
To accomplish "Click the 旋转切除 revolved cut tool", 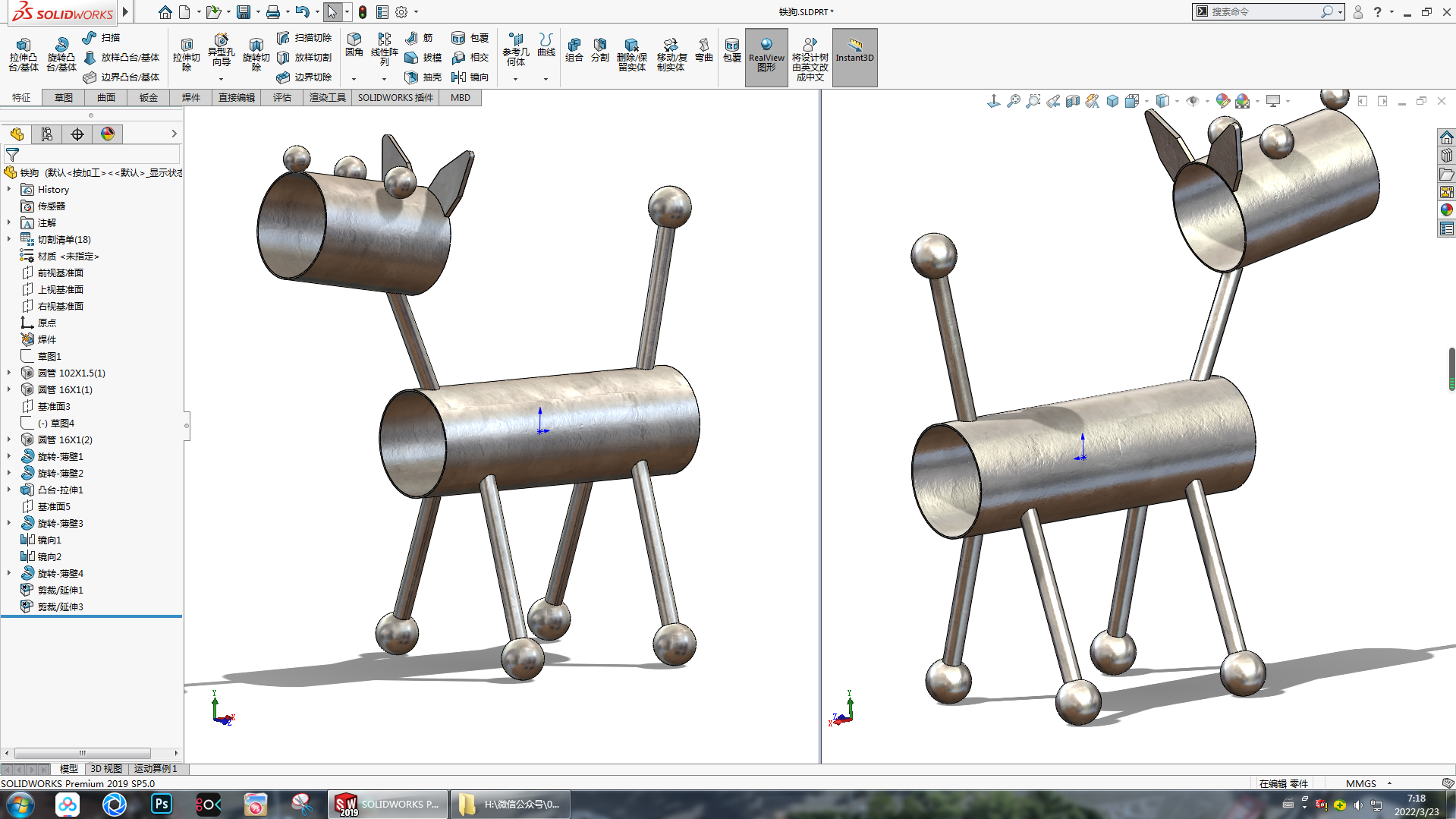I will pyautogui.click(x=256, y=55).
